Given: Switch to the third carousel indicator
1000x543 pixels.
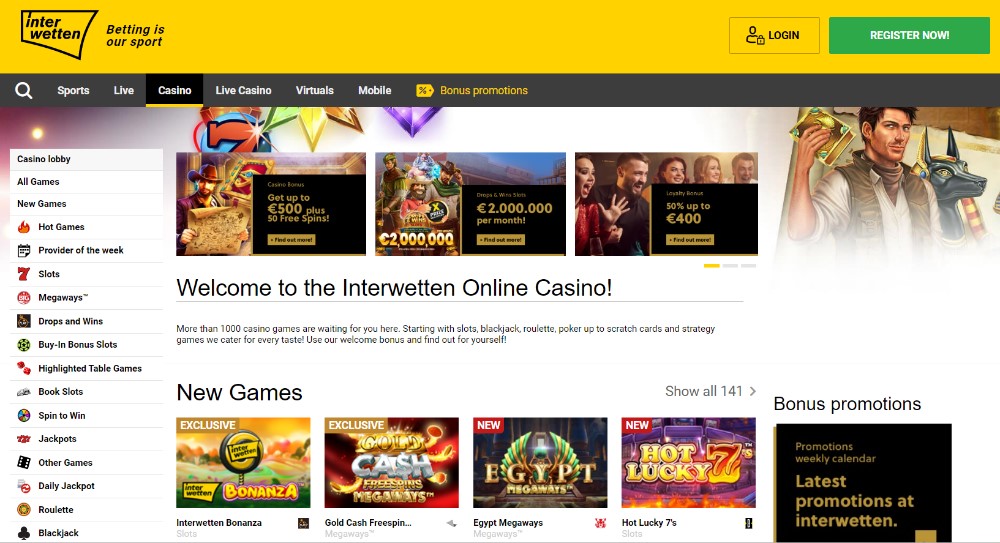Looking at the screenshot, I should [749, 265].
